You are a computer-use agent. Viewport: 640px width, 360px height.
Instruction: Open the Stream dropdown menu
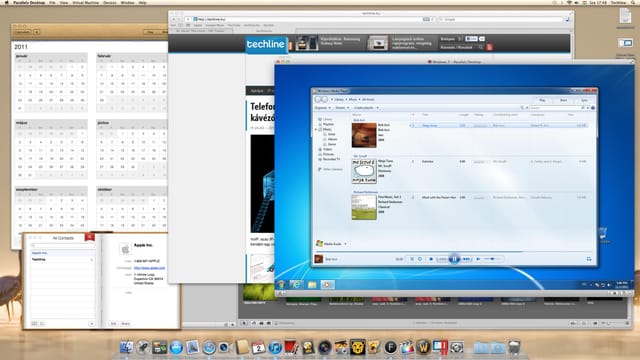point(342,108)
